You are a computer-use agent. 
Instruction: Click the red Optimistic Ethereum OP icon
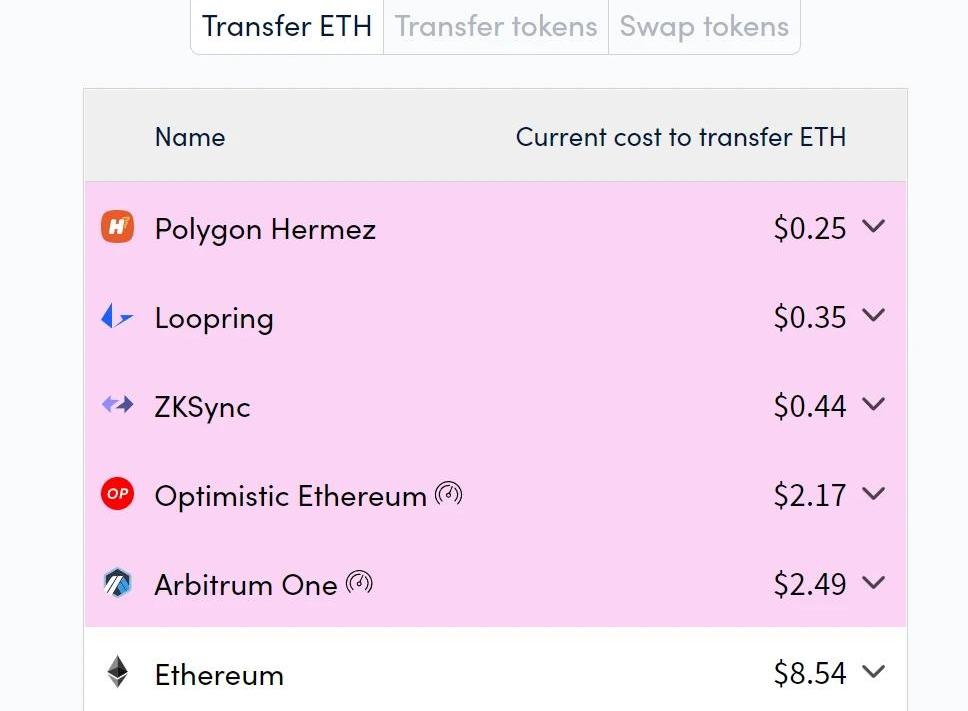click(x=118, y=494)
